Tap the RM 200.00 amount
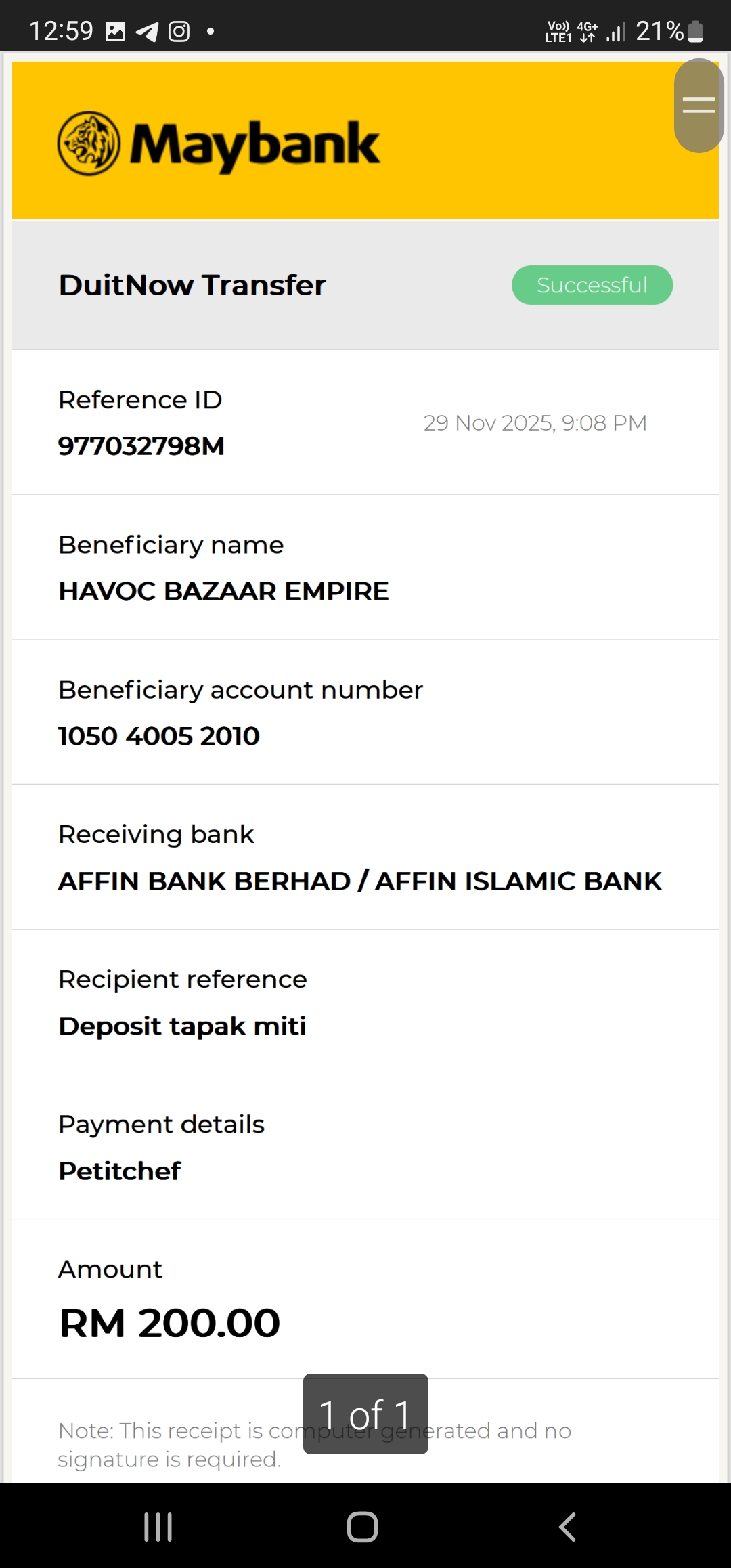The image size is (731, 1568). (x=170, y=1324)
